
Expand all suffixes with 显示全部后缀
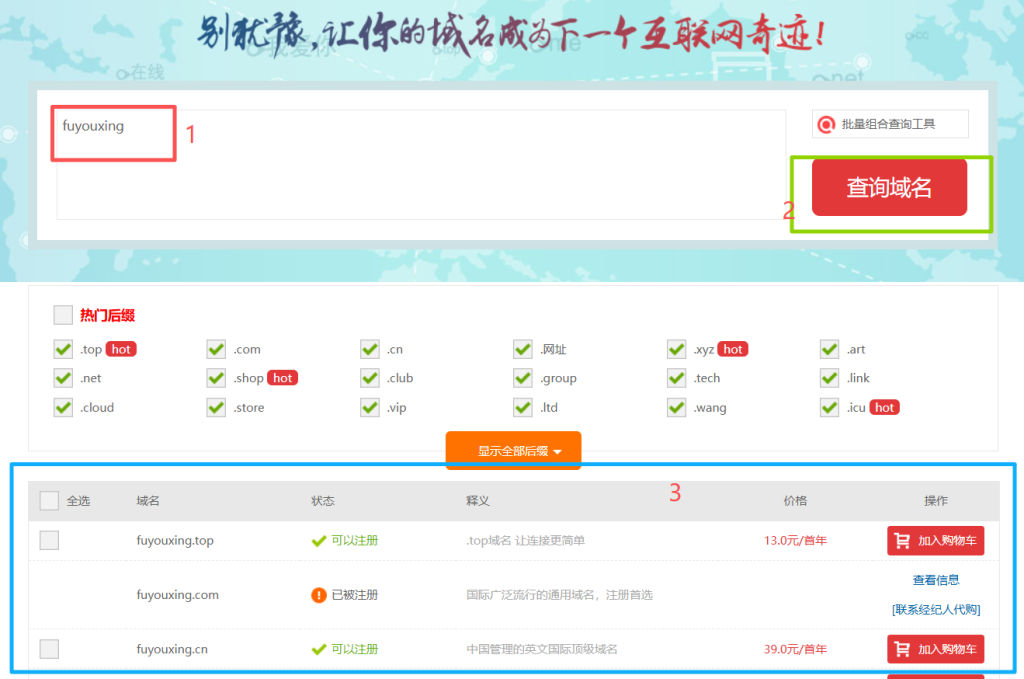tap(513, 451)
